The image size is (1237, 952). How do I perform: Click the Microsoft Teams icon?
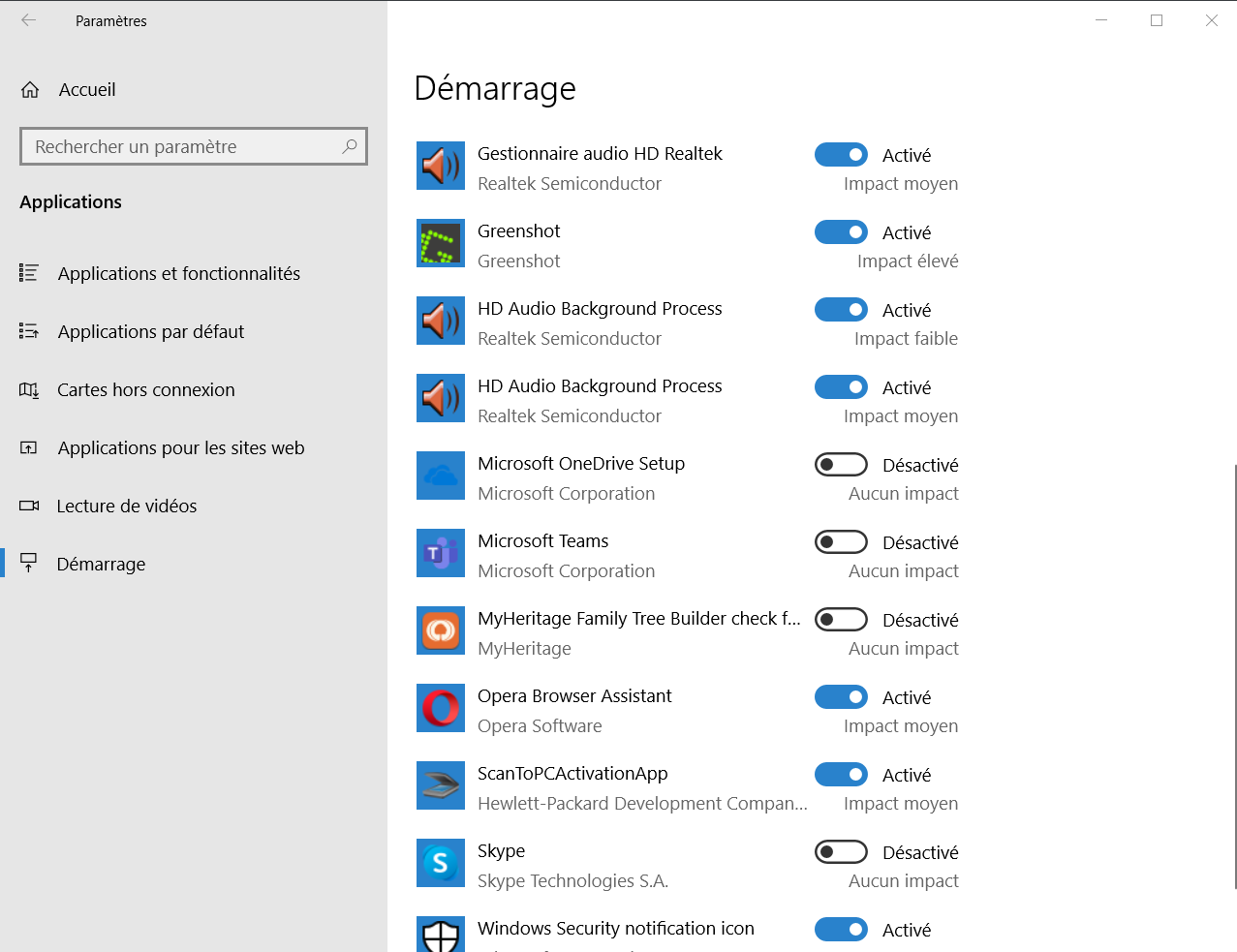point(441,553)
